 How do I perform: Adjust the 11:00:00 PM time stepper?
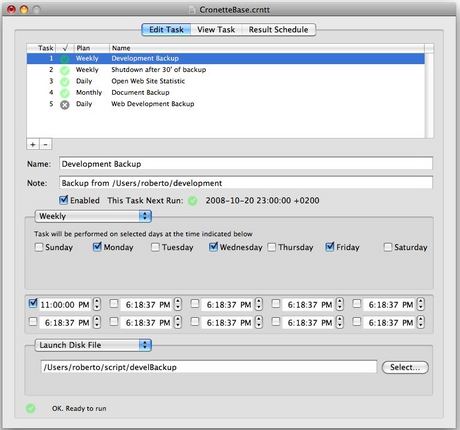pos(97,304)
